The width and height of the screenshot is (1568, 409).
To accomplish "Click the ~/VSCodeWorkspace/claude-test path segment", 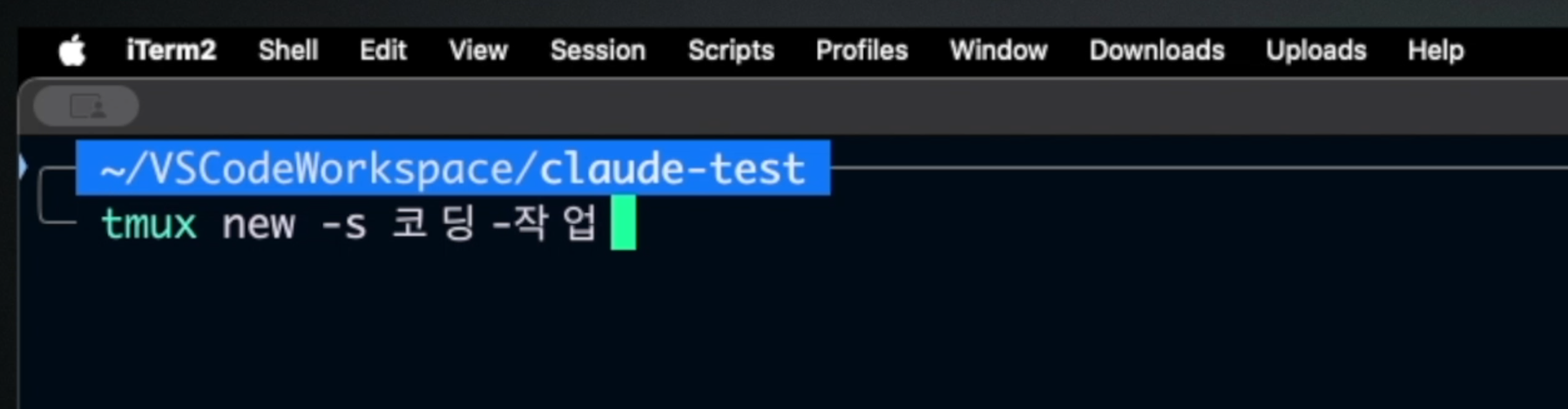I will click(x=453, y=168).
